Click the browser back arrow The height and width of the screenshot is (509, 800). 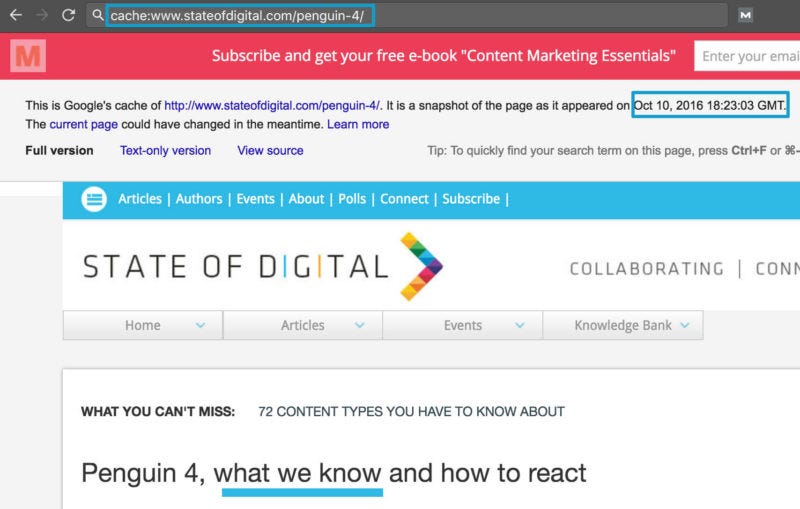point(16,15)
